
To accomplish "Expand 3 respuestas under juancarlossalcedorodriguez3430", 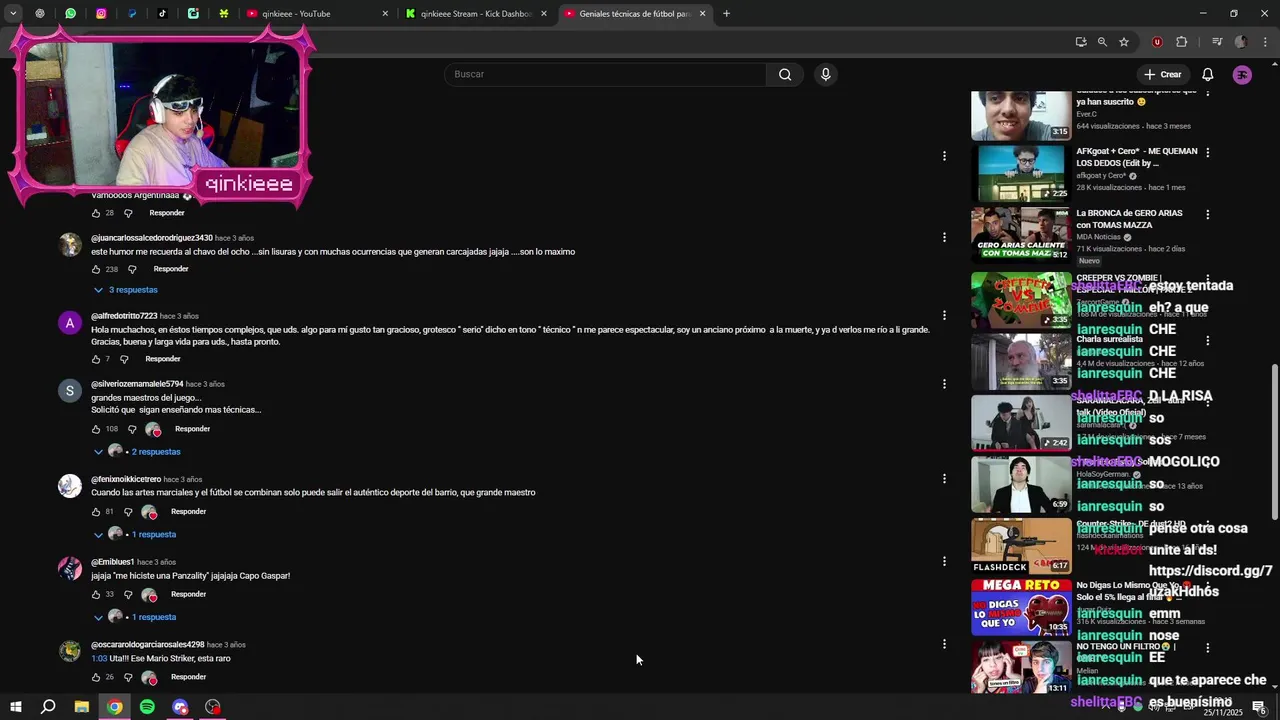I will 126,290.
